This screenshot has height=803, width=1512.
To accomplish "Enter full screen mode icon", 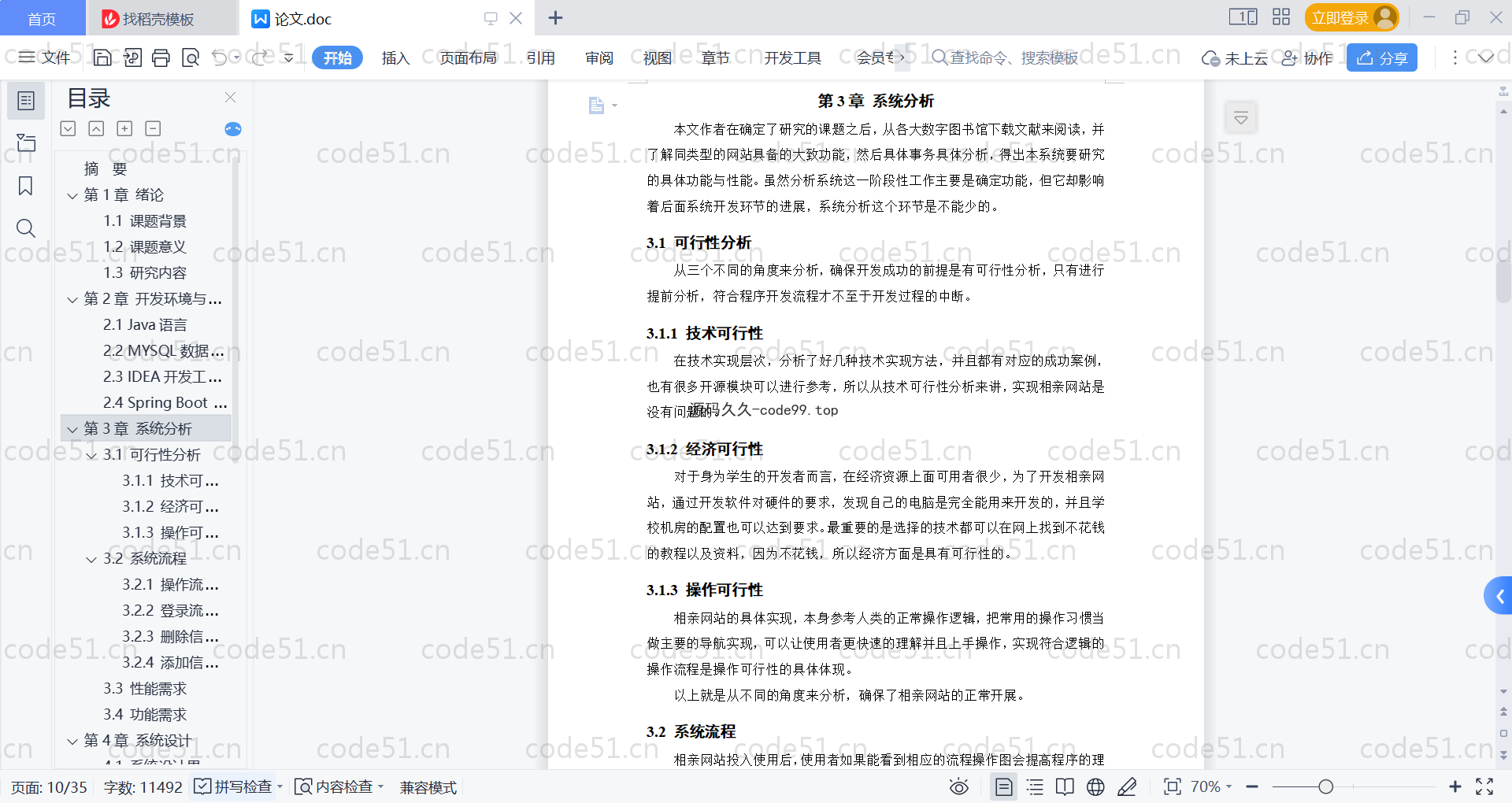I will [1484, 786].
